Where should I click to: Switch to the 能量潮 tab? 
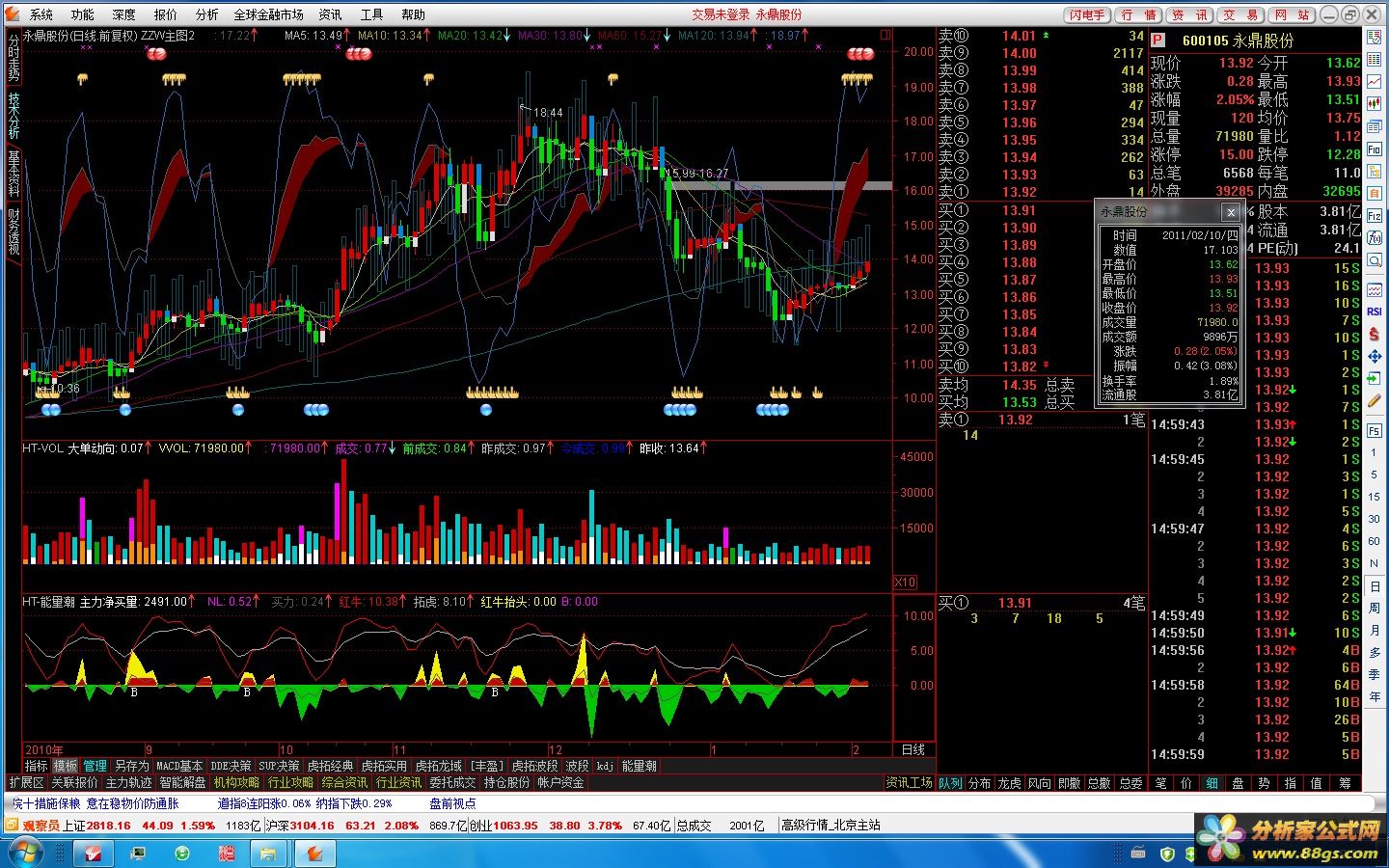click(x=639, y=766)
